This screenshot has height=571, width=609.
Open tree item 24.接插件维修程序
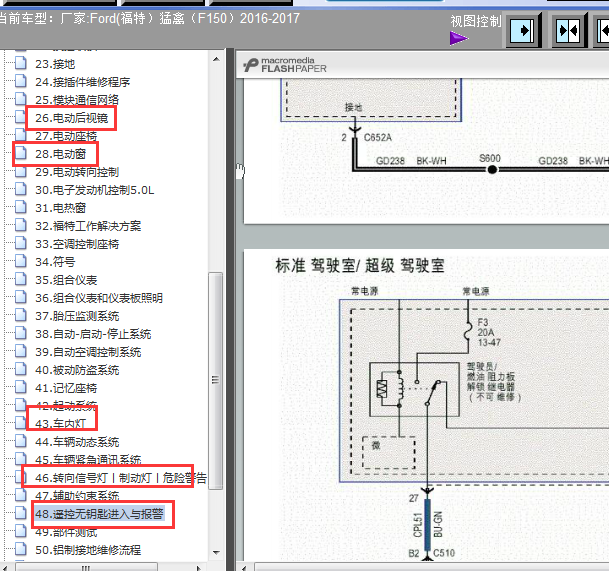[82, 82]
